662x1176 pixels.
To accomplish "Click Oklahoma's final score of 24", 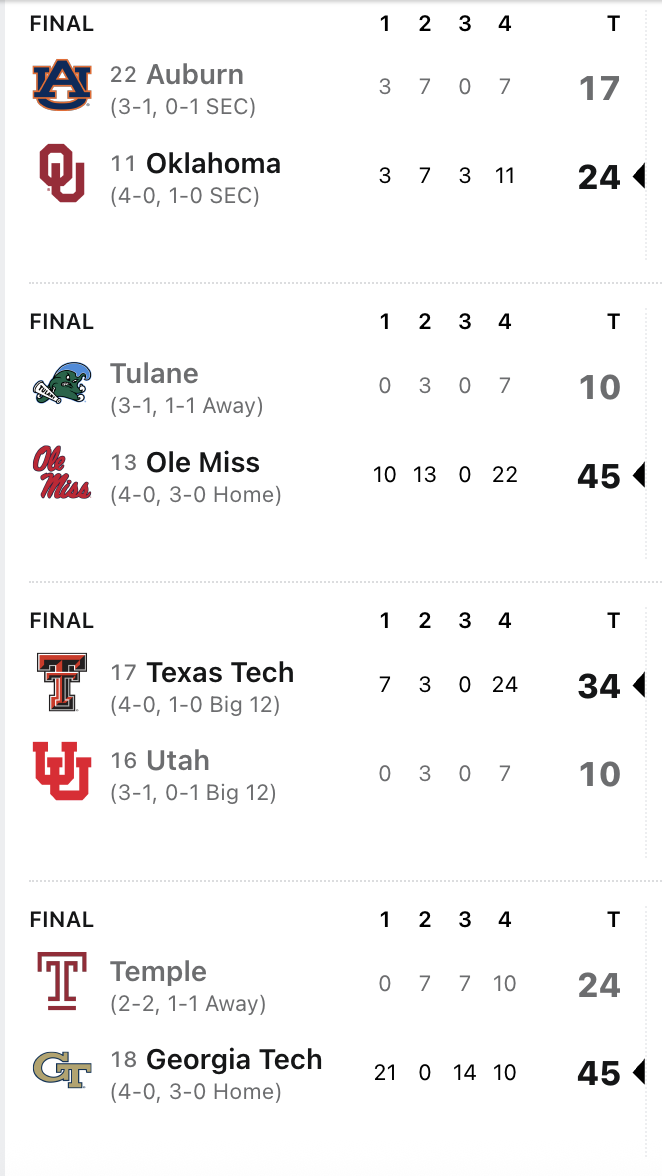I will pyautogui.click(x=599, y=177).
